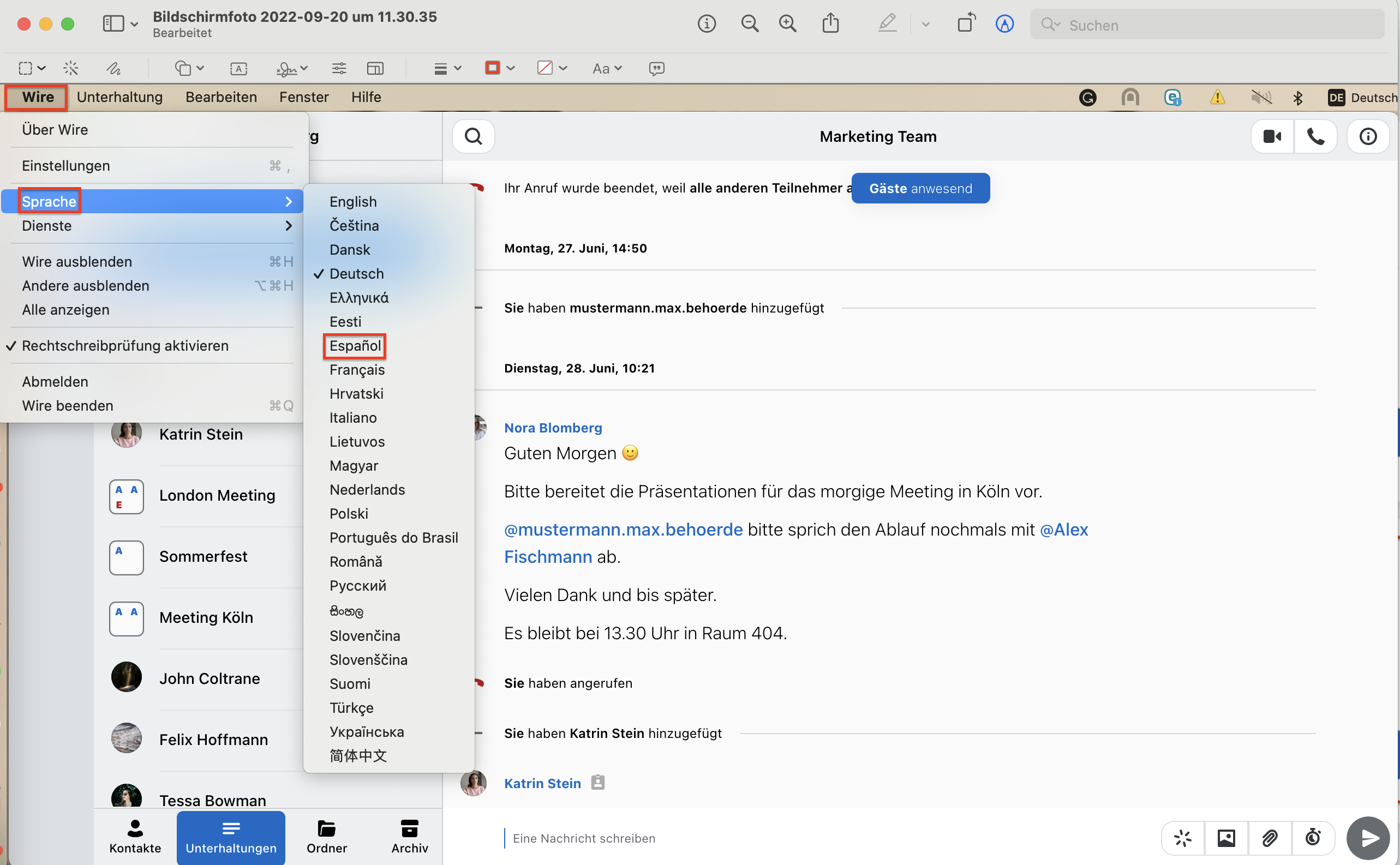
Task: Open the Kontakte tab
Action: tap(135, 837)
